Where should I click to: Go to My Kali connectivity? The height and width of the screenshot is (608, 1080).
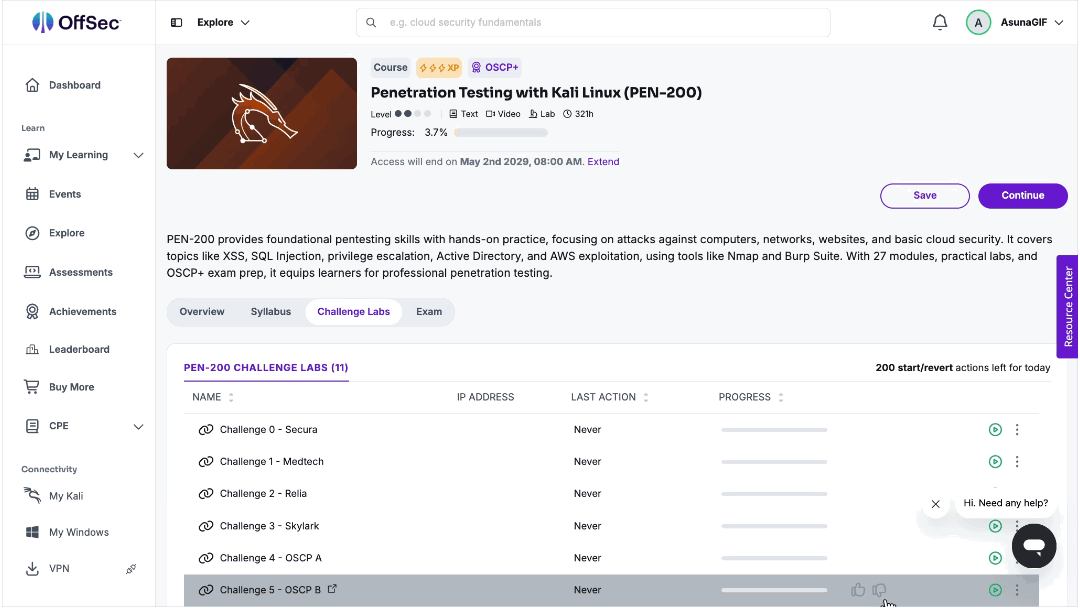65,496
